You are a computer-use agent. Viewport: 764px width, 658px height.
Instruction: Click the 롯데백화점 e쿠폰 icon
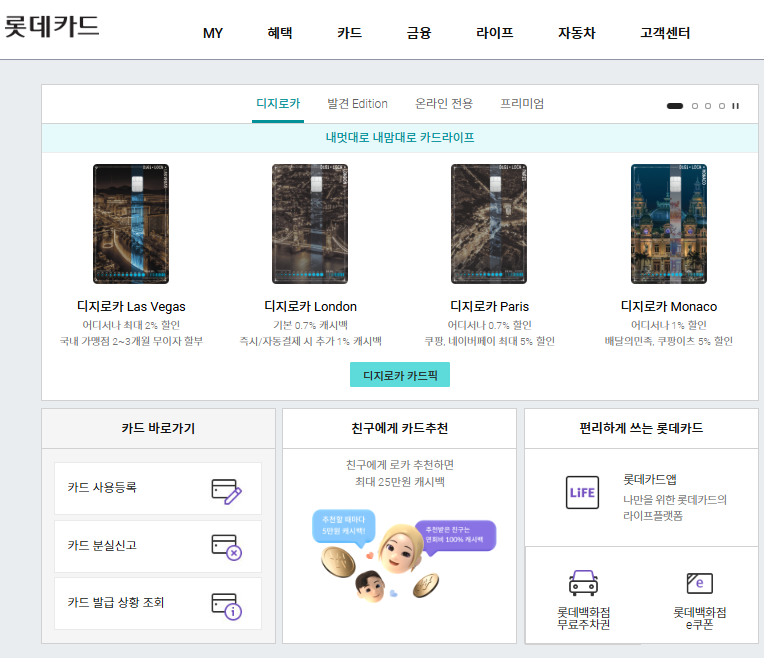[x=699, y=583]
